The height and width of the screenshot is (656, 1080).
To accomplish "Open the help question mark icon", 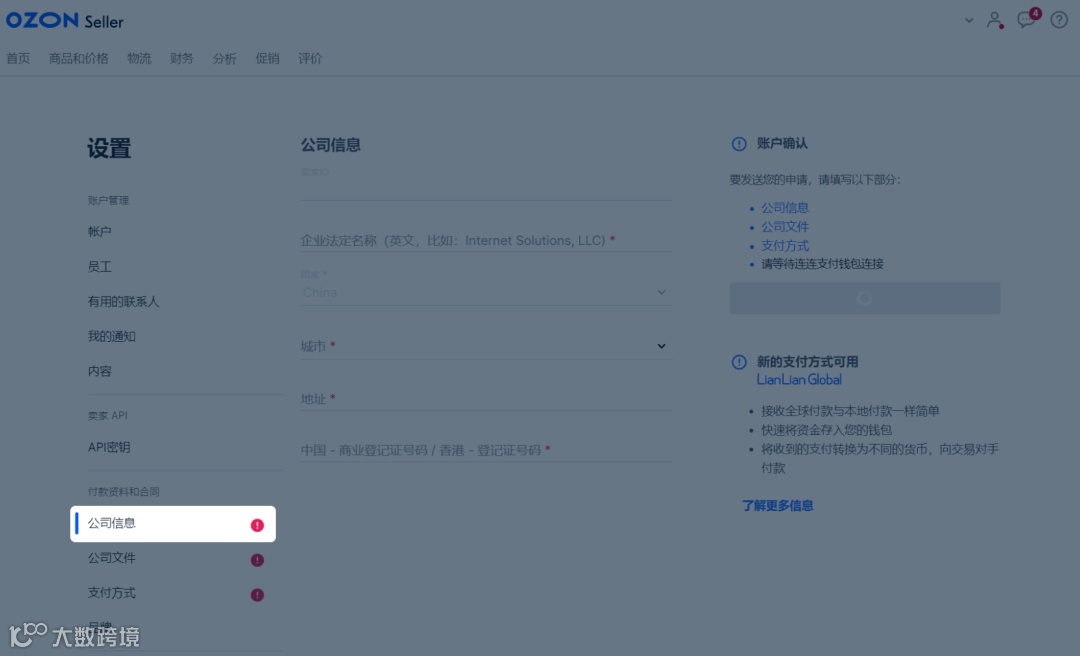I will point(1059,20).
